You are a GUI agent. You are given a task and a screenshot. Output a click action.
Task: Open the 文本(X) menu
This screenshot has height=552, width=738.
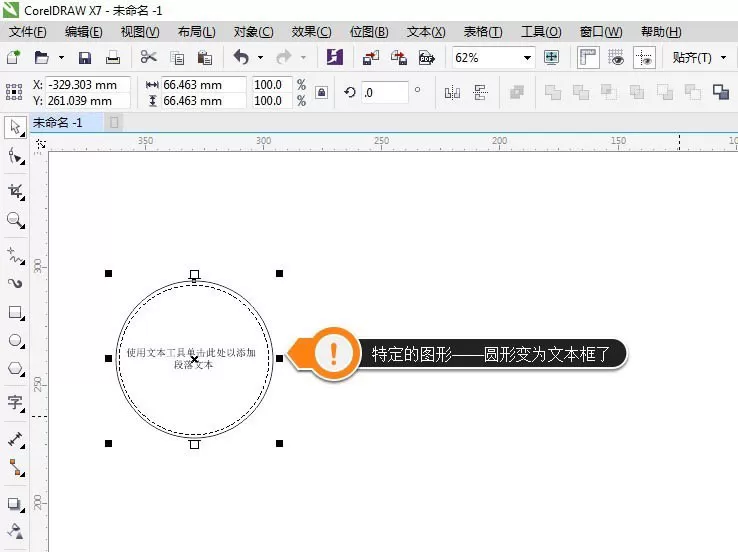[426, 32]
